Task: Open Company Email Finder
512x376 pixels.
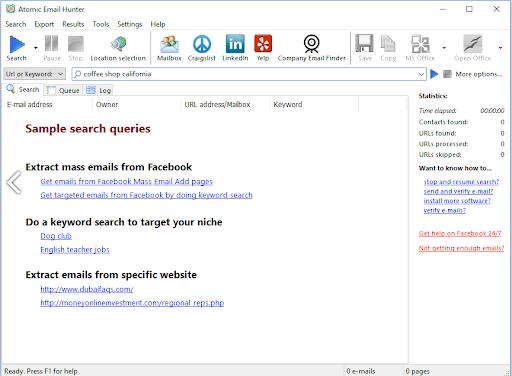Action: point(311,48)
